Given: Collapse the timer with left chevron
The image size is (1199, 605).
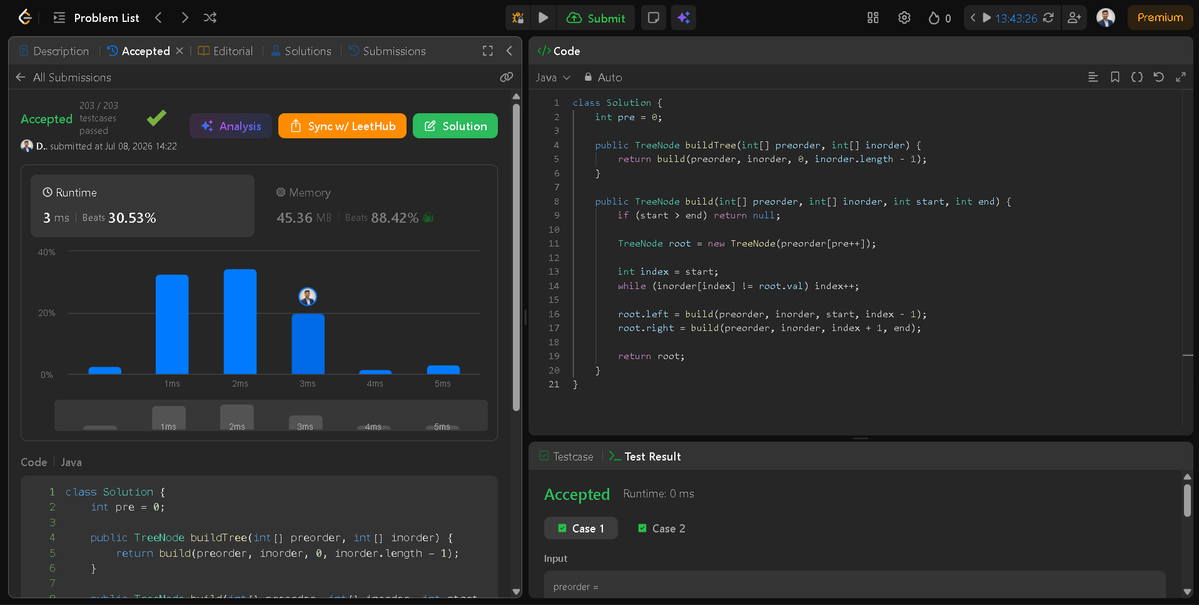Looking at the screenshot, I should coord(973,18).
